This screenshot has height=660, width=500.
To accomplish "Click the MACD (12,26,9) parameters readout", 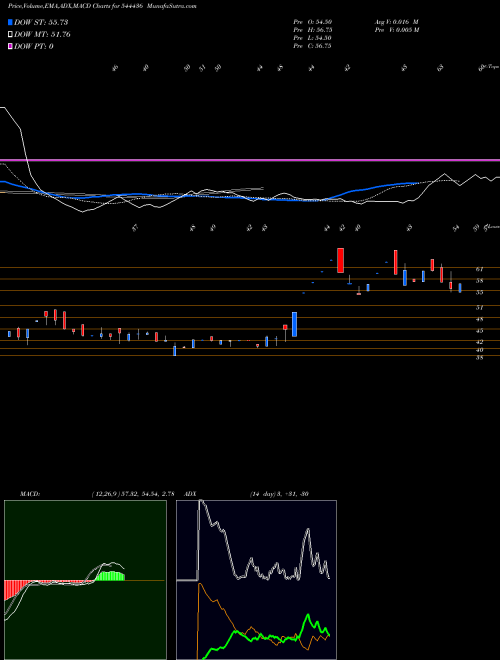I will click(133, 494).
